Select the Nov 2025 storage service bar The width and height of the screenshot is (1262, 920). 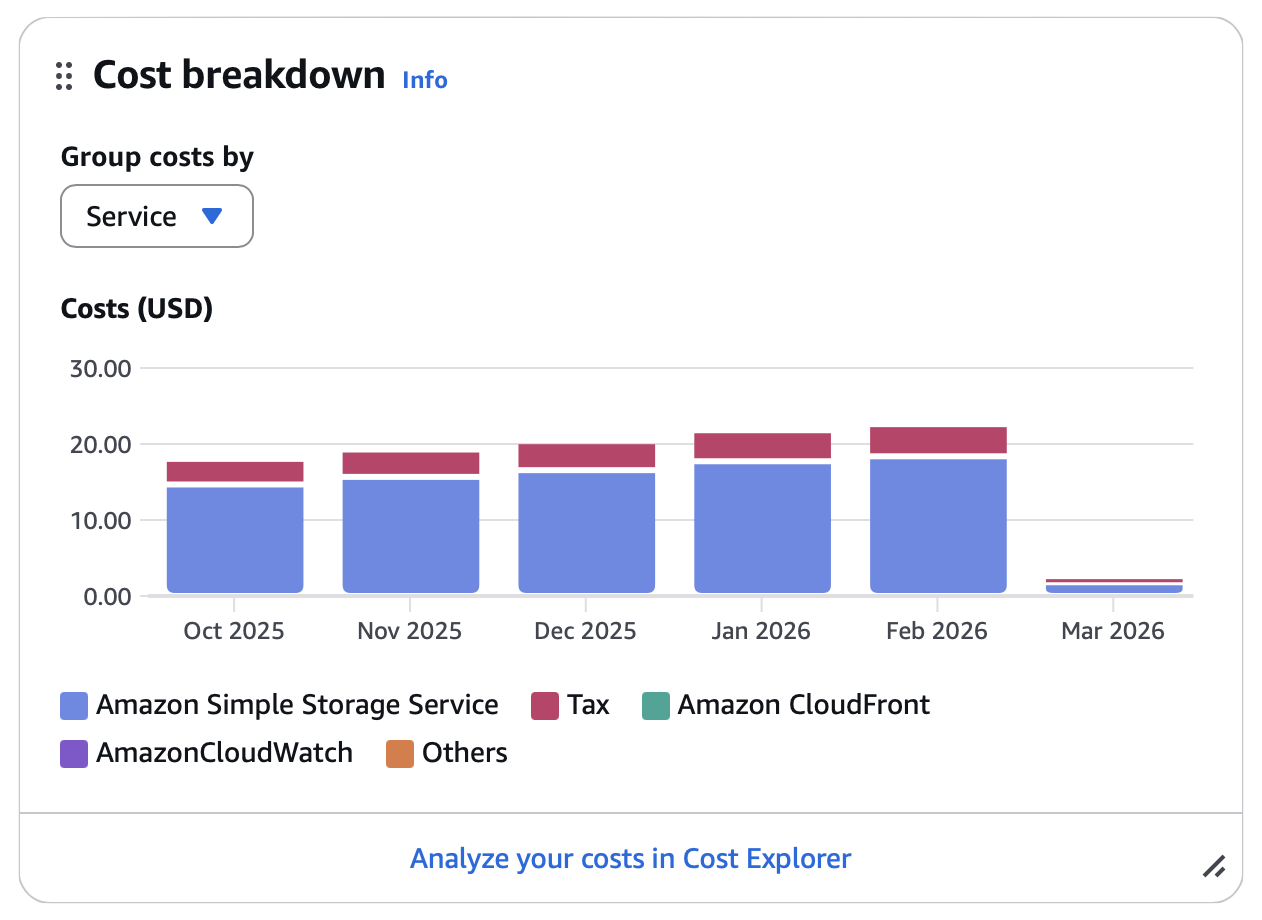point(411,536)
